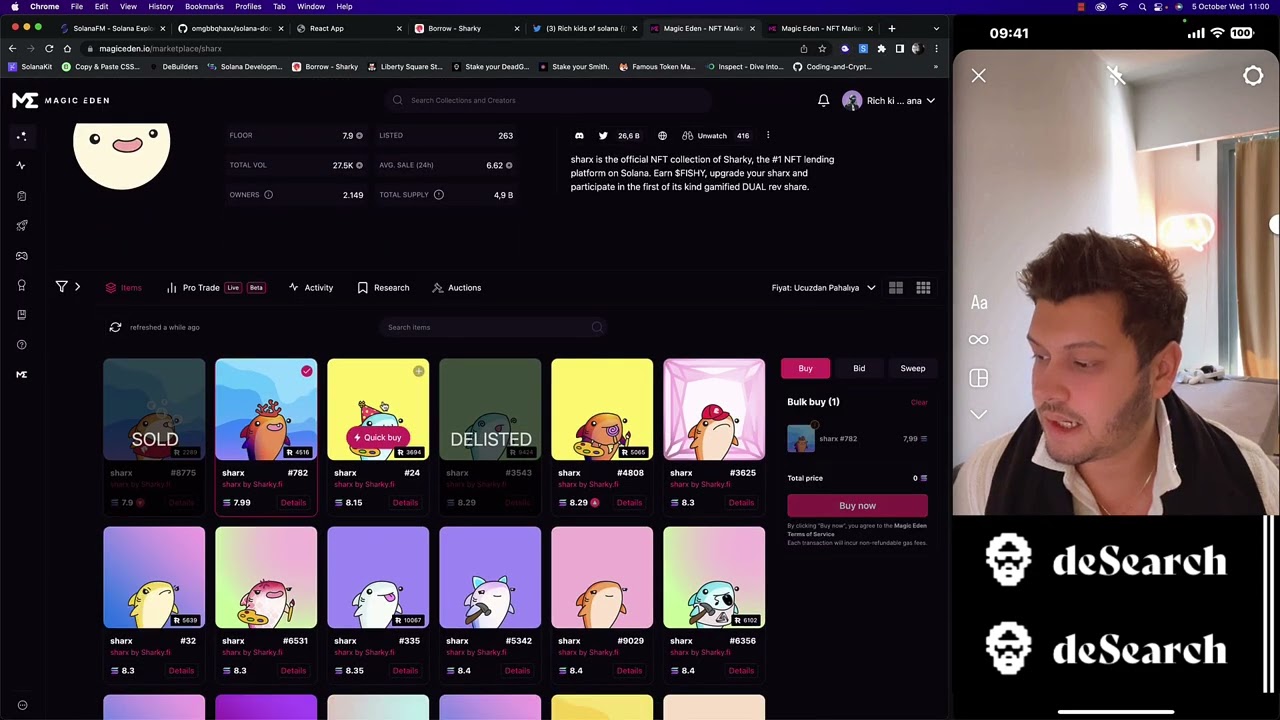Open the Auctions tab

click(456, 288)
